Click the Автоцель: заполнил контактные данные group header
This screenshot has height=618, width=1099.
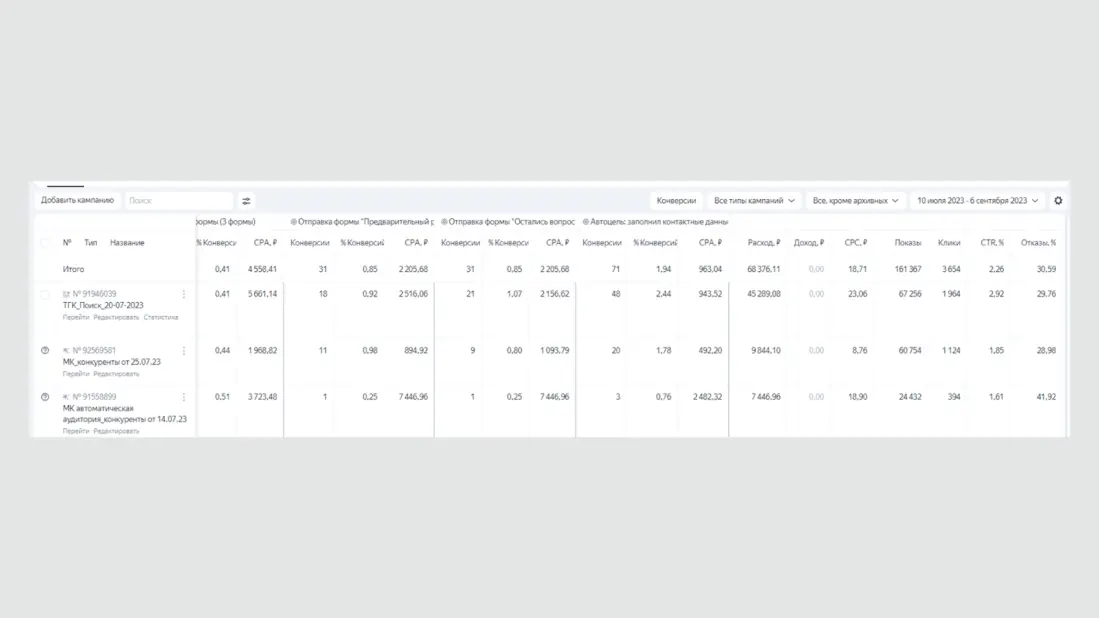point(659,221)
